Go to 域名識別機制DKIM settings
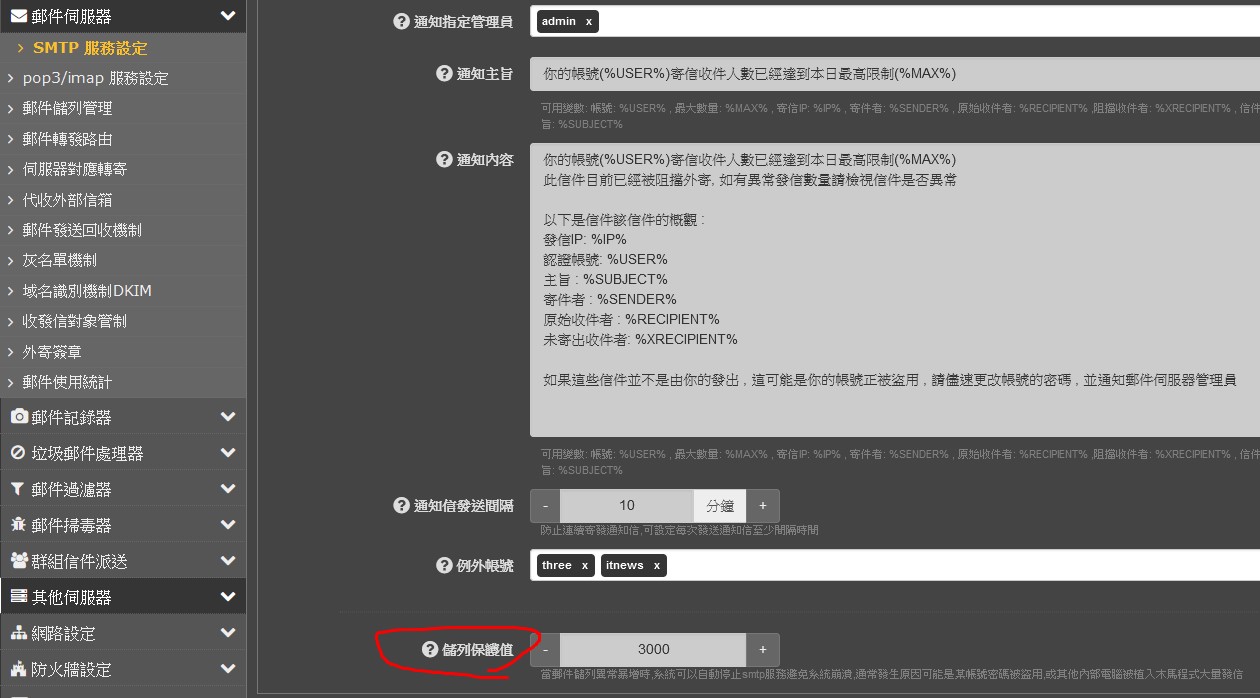Screen dimensions: 1260x698 [x=87, y=291]
